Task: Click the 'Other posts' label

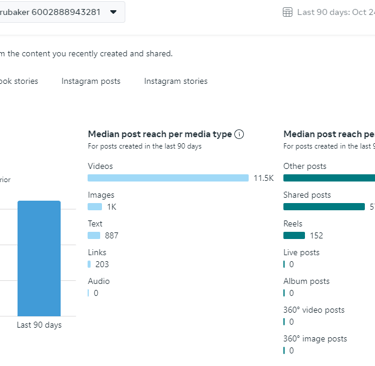Action: (305, 166)
